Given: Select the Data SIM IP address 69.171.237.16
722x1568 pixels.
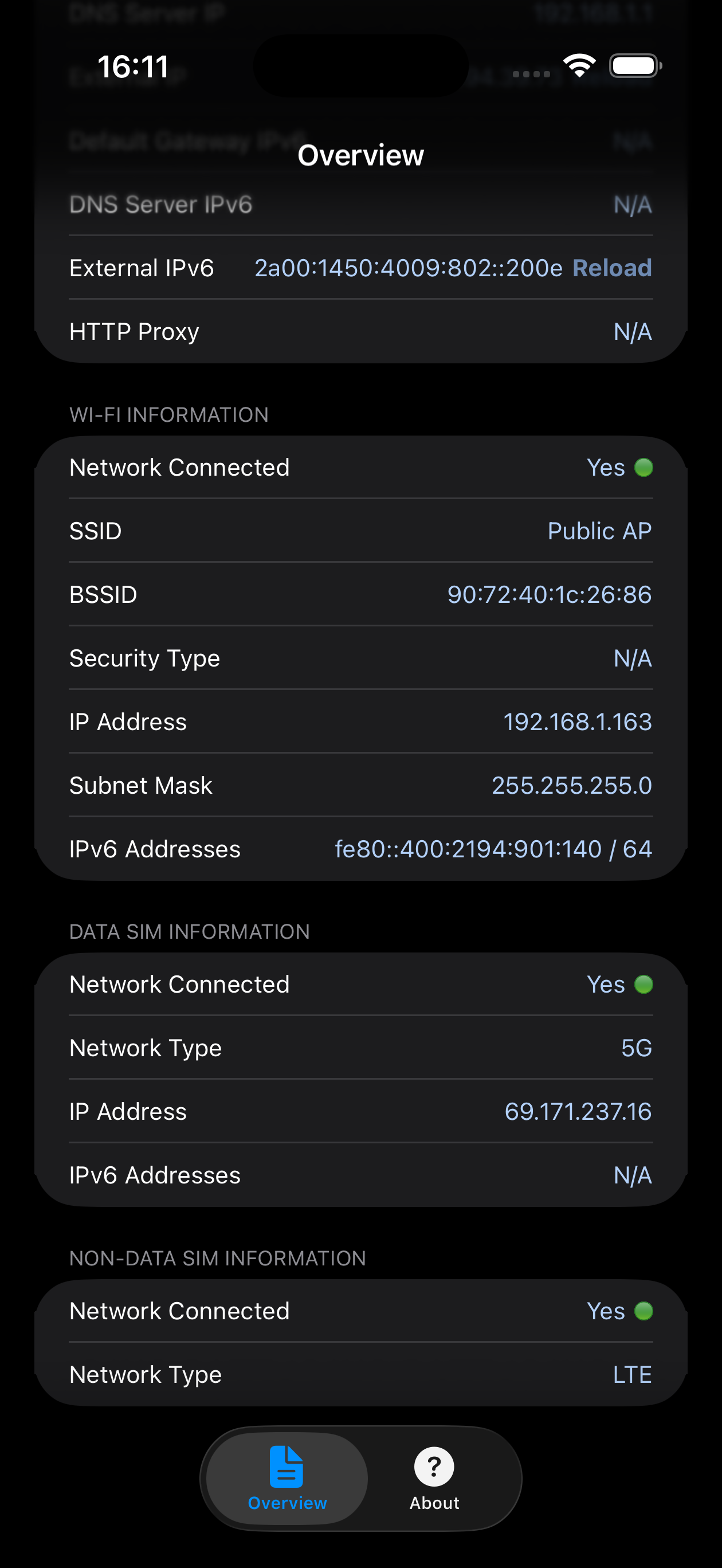Looking at the screenshot, I should coord(578,1111).
